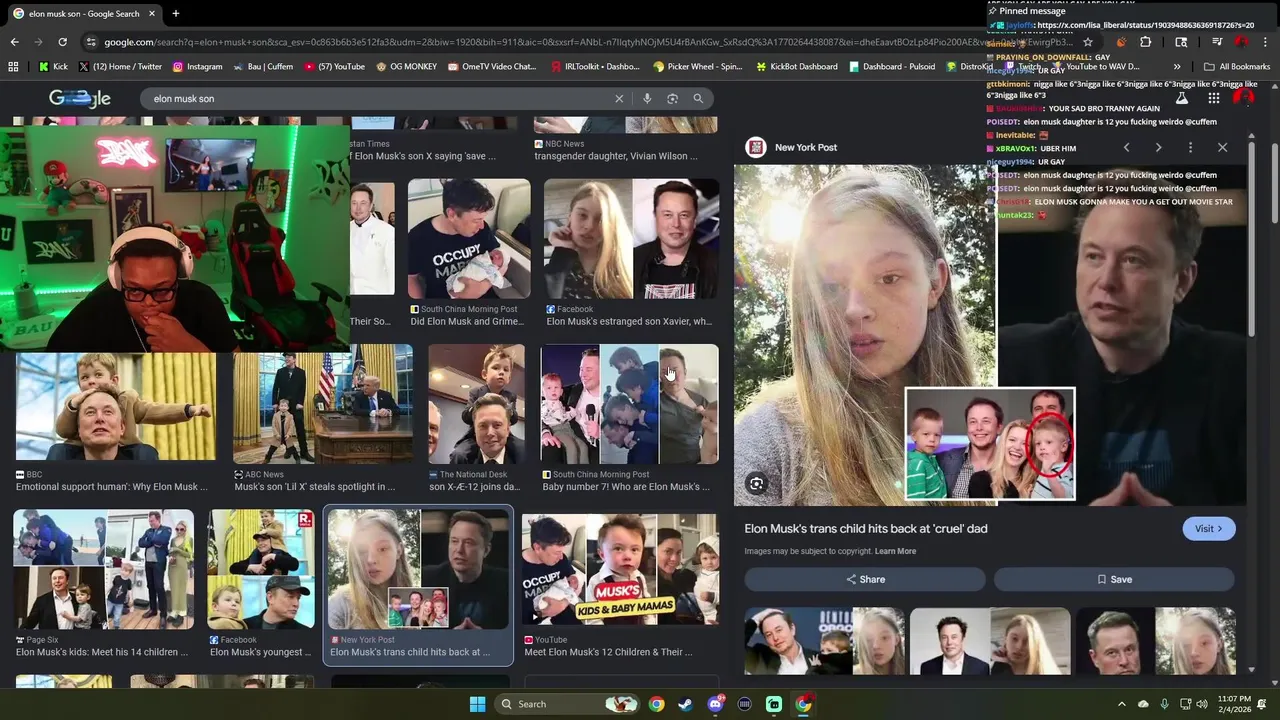Viewport: 1280px width, 720px height.
Task: Select the 'elon musk son' browser tab
Action: 84,14
